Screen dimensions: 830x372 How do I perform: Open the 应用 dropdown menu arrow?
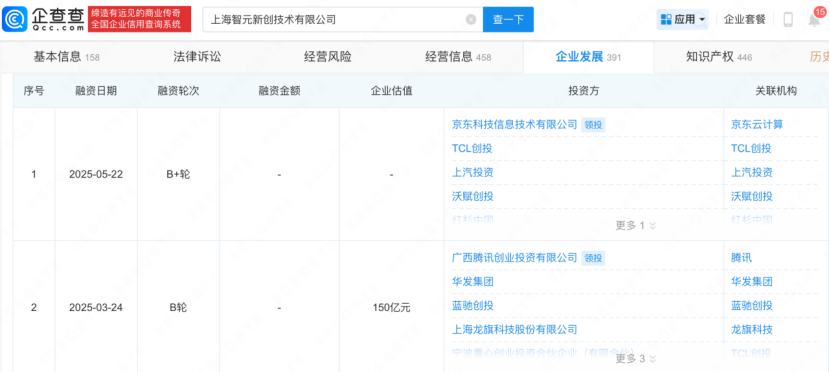[x=702, y=20]
